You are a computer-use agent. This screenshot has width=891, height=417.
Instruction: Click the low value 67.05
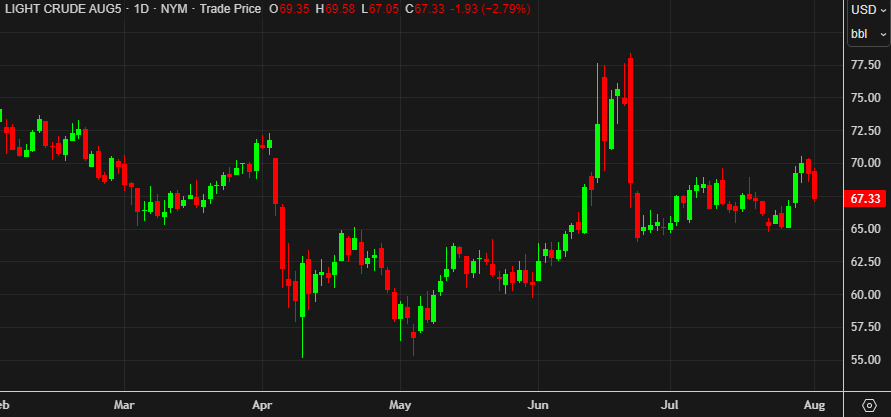384,9
